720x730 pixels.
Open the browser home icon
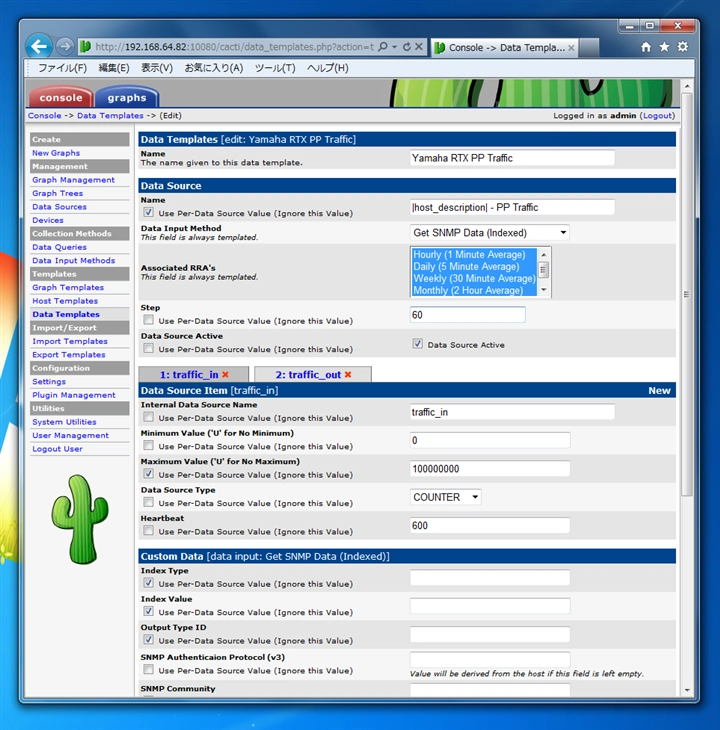[646, 47]
